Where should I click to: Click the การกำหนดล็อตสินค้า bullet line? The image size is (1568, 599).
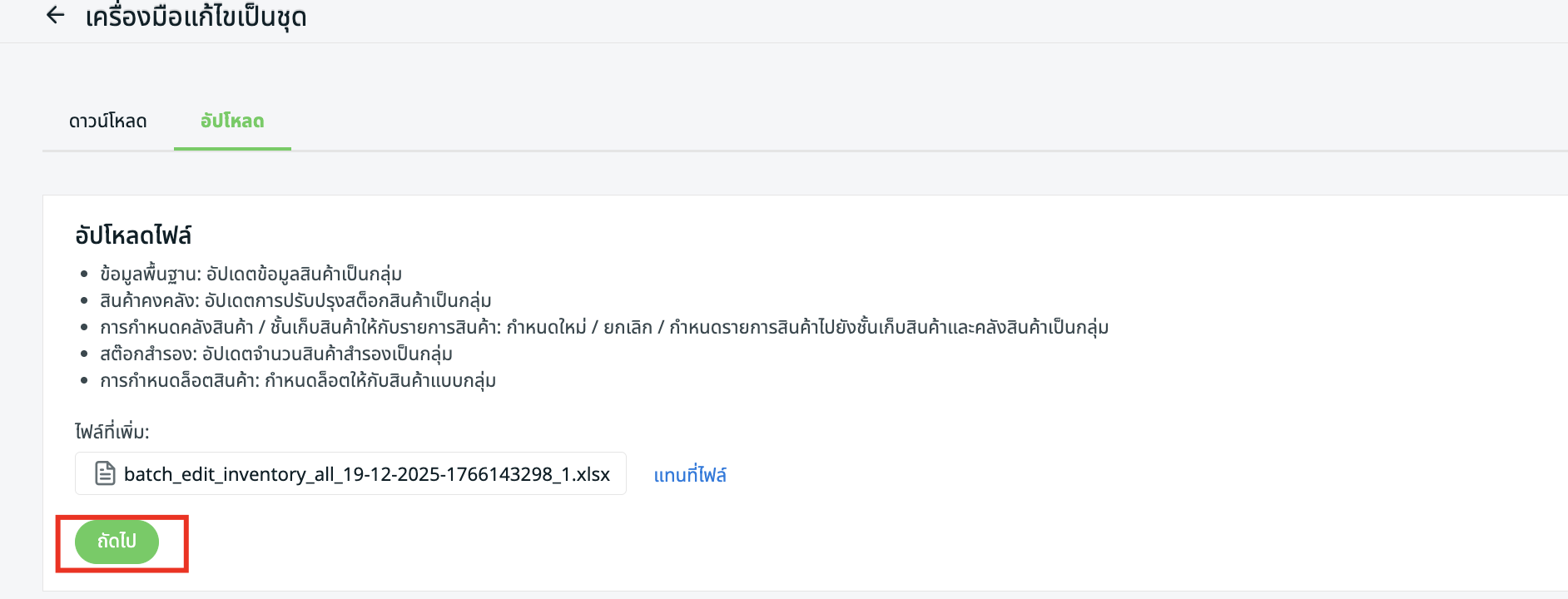(297, 380)
